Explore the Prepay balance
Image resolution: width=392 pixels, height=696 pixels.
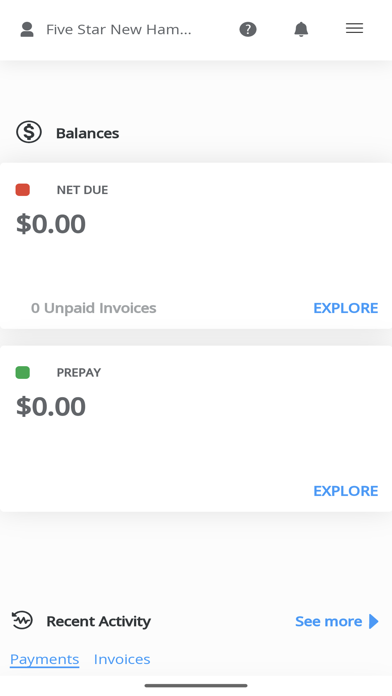[346, 491]
